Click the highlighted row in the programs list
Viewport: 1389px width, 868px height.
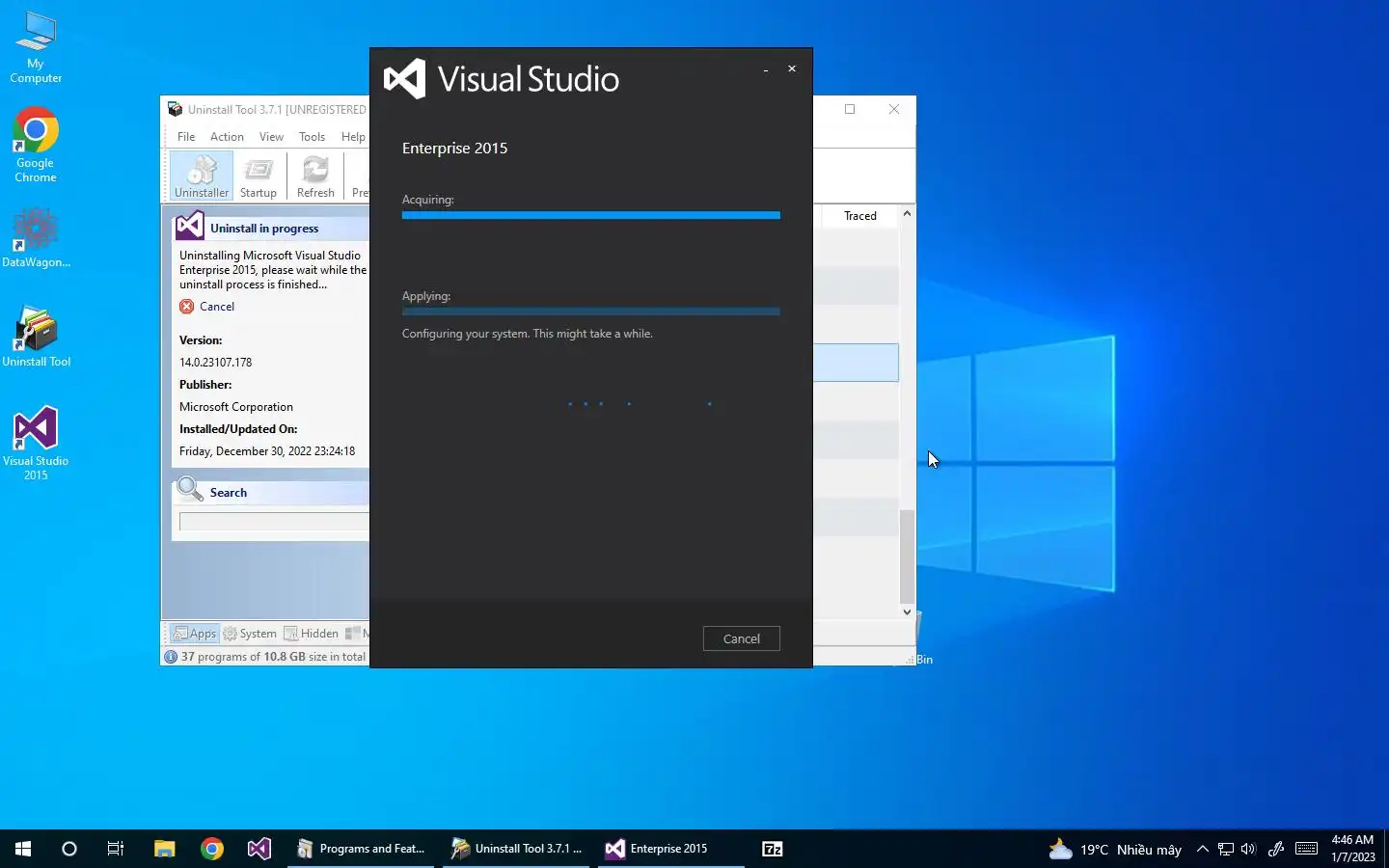click(x=856, y=363)
